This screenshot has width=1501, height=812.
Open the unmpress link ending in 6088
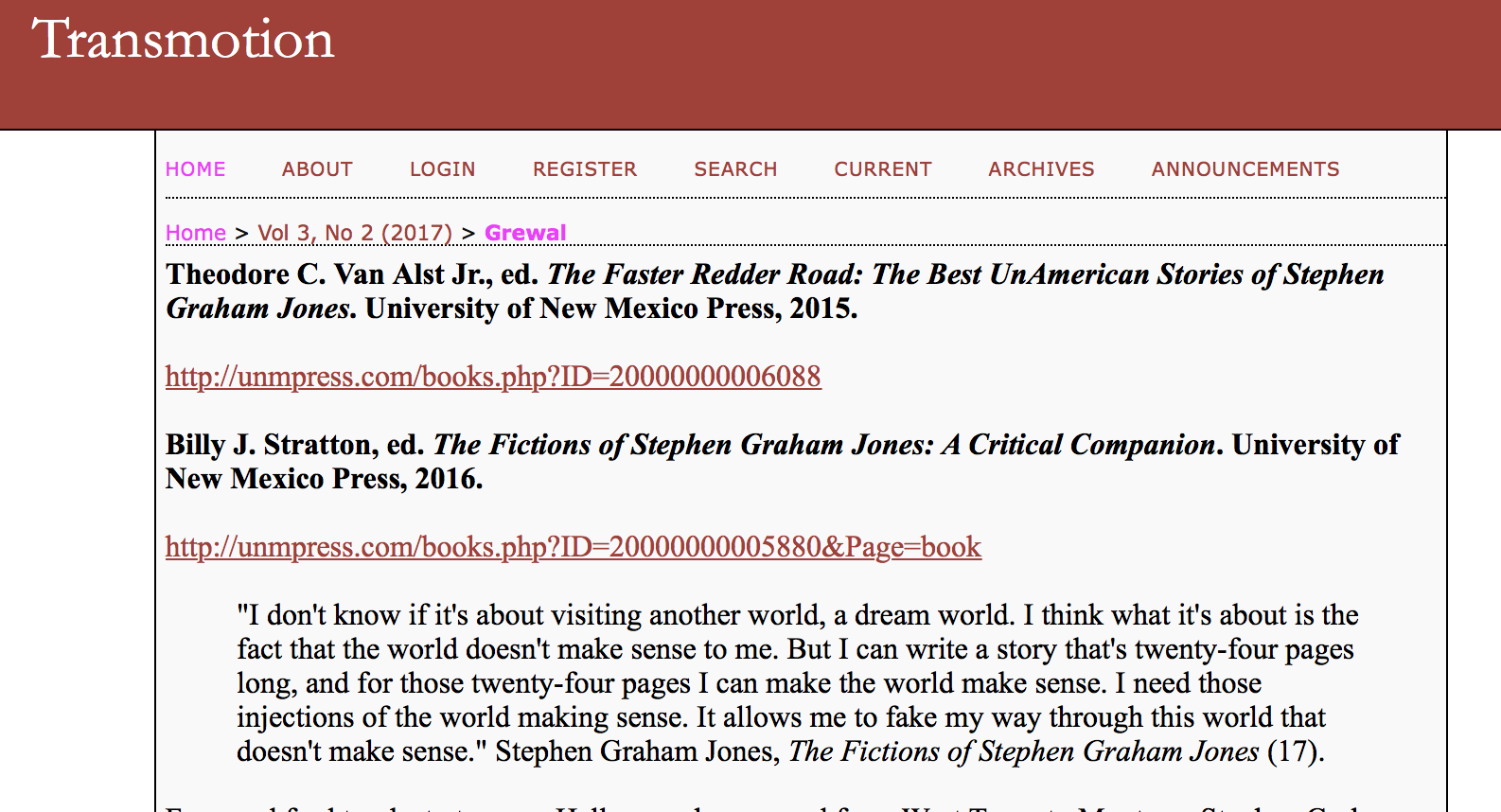[x=493, y=377]
